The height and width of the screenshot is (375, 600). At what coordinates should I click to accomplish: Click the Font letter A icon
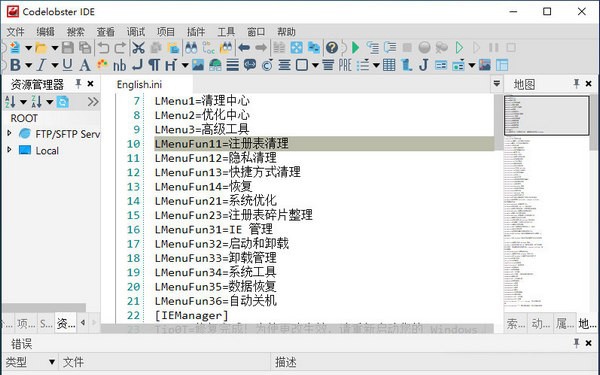pos(85,65)
